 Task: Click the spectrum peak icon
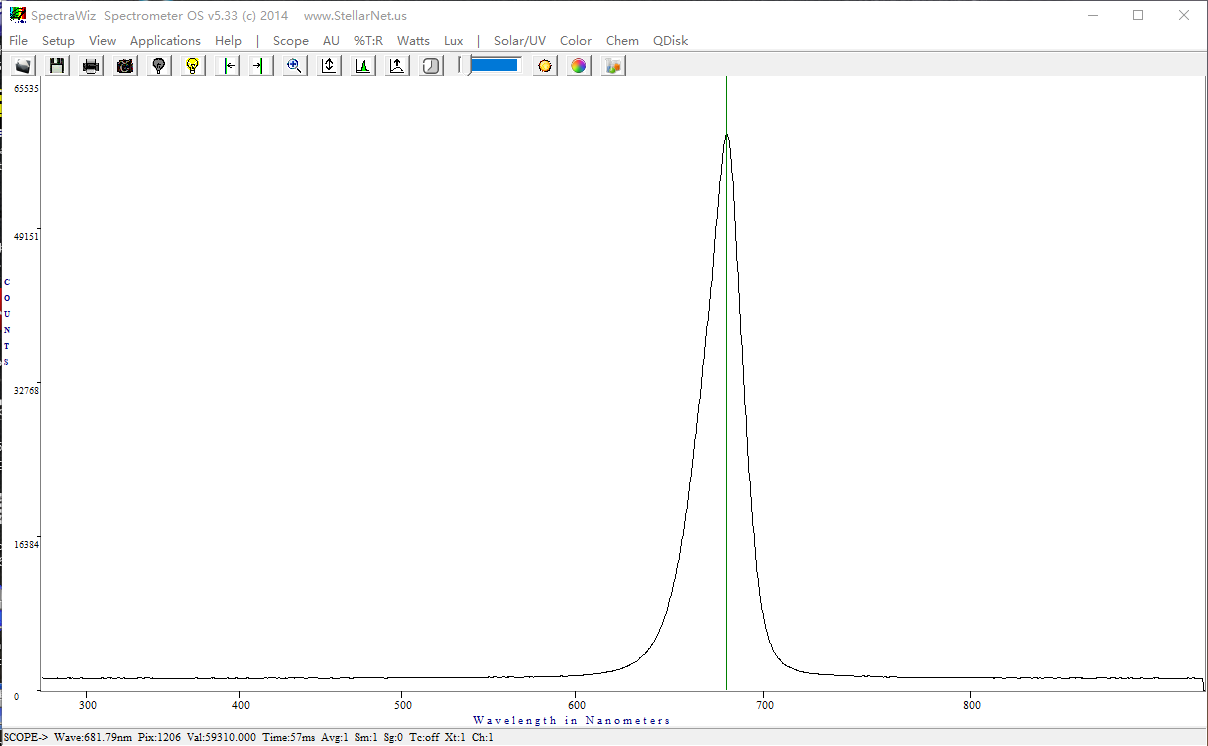tap(363, 66)
